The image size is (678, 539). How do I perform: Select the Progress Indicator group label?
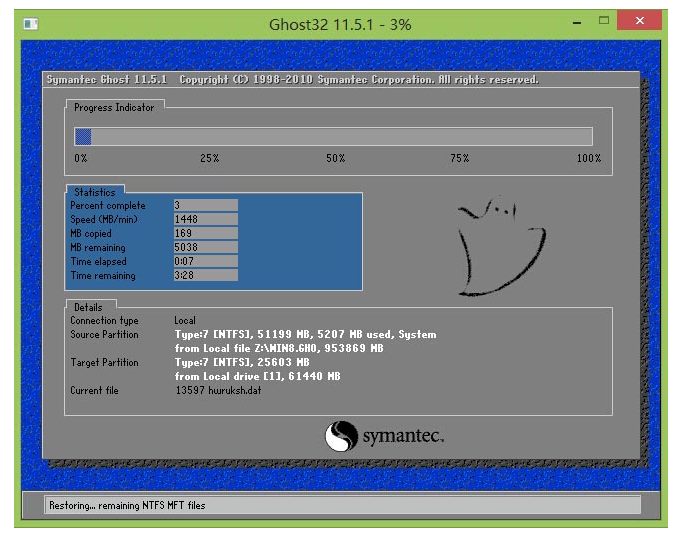(114, 108)
